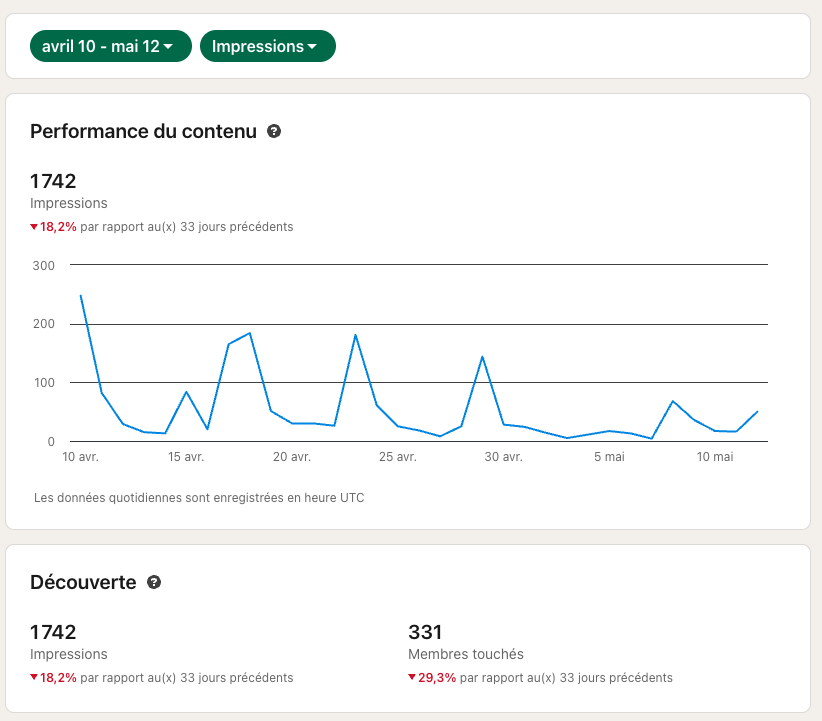Click help icon next to Découverte
The height and width of the screenshot is (721, 822).
[154, 582]
